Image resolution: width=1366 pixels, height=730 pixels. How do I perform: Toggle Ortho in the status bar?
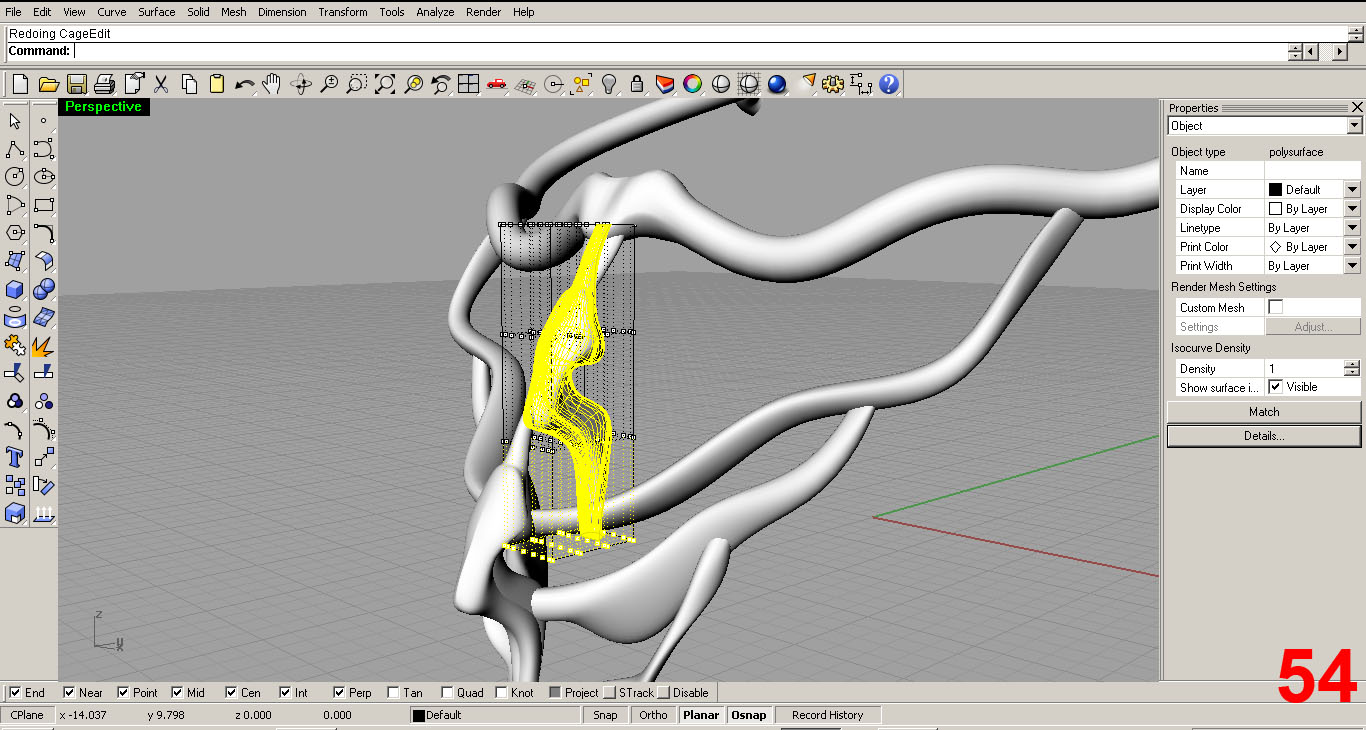pos(653,715)
